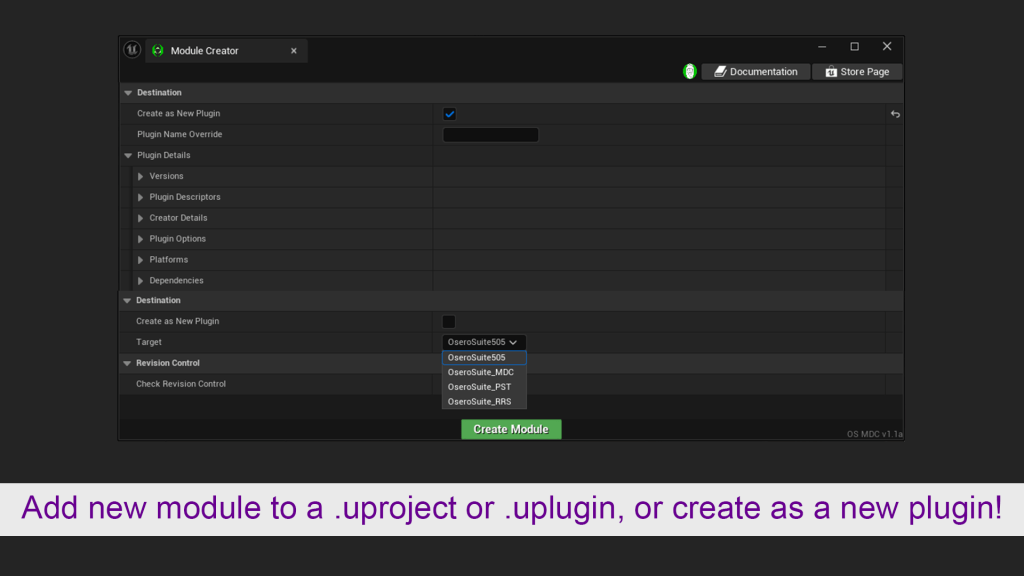1024x576 pixels.
Task: Click the Unreal Engine logo icon
Action: click(132, 50)
